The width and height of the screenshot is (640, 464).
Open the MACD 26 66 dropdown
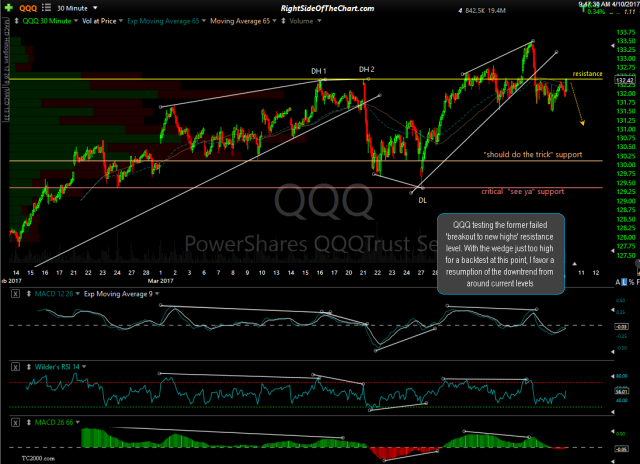[78, 422]
